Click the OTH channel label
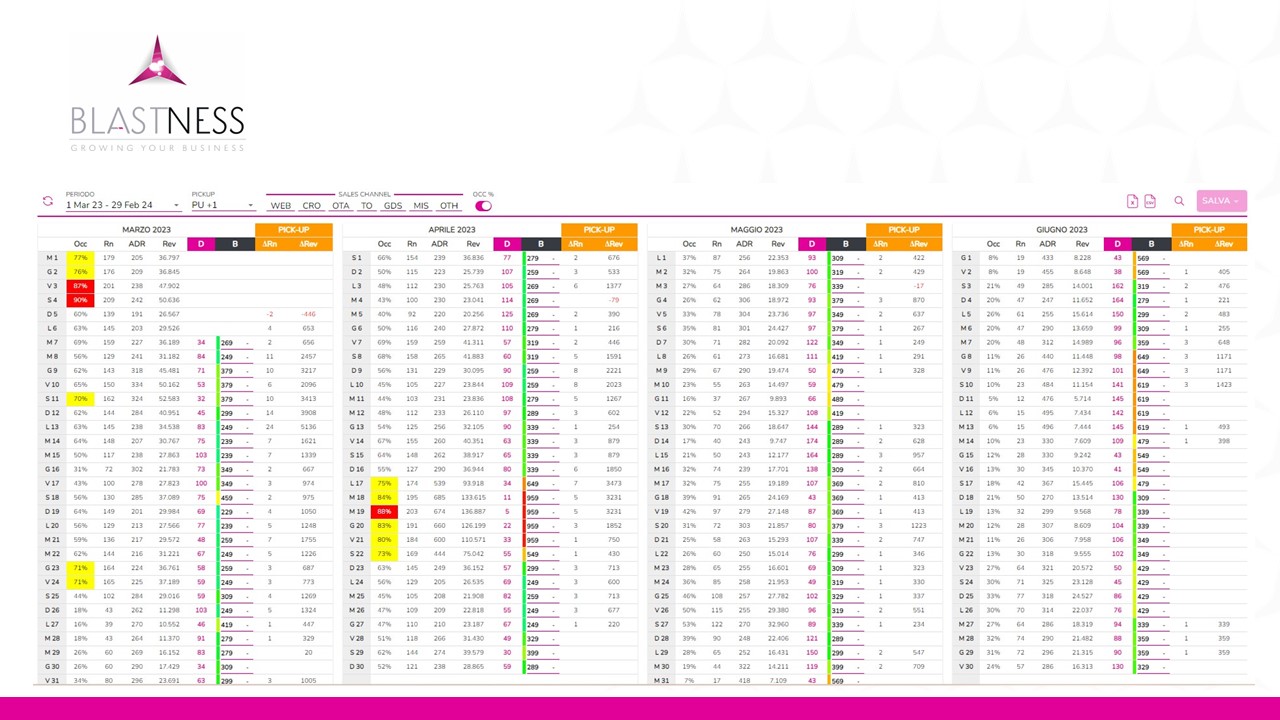This screenshot has width=1280, height=720. point(449,206)
